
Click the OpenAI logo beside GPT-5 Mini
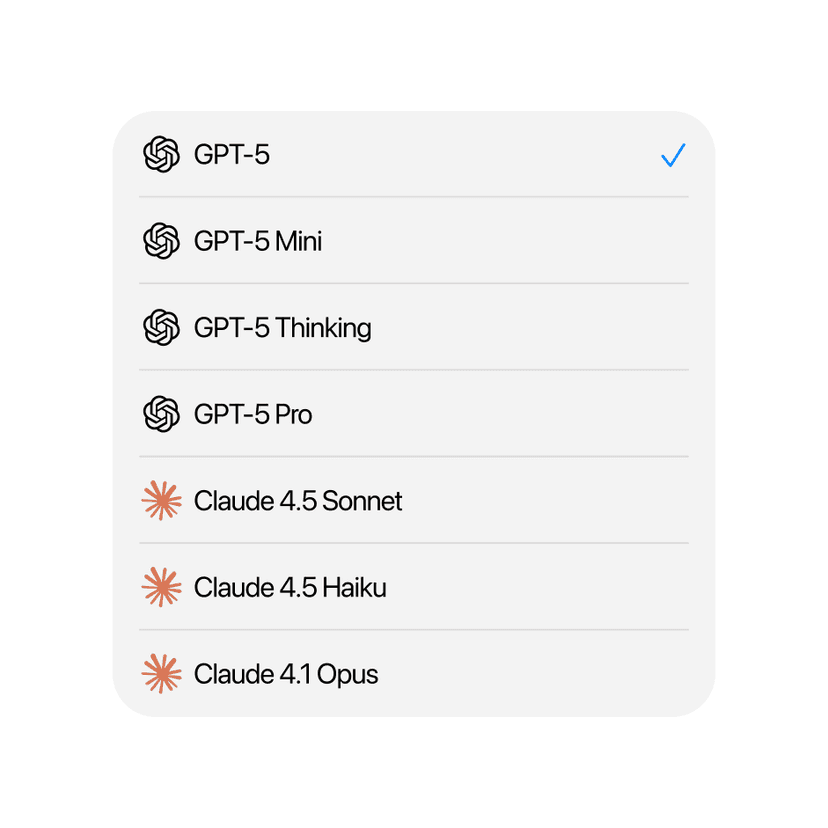161,241
